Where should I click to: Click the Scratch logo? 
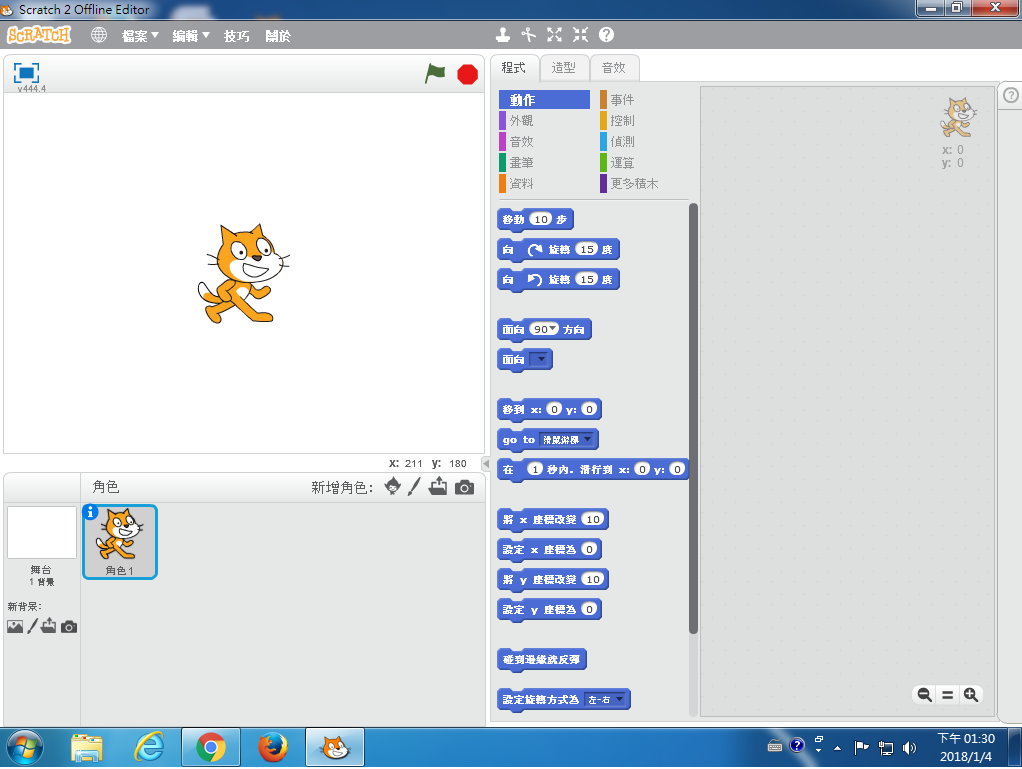39,35
